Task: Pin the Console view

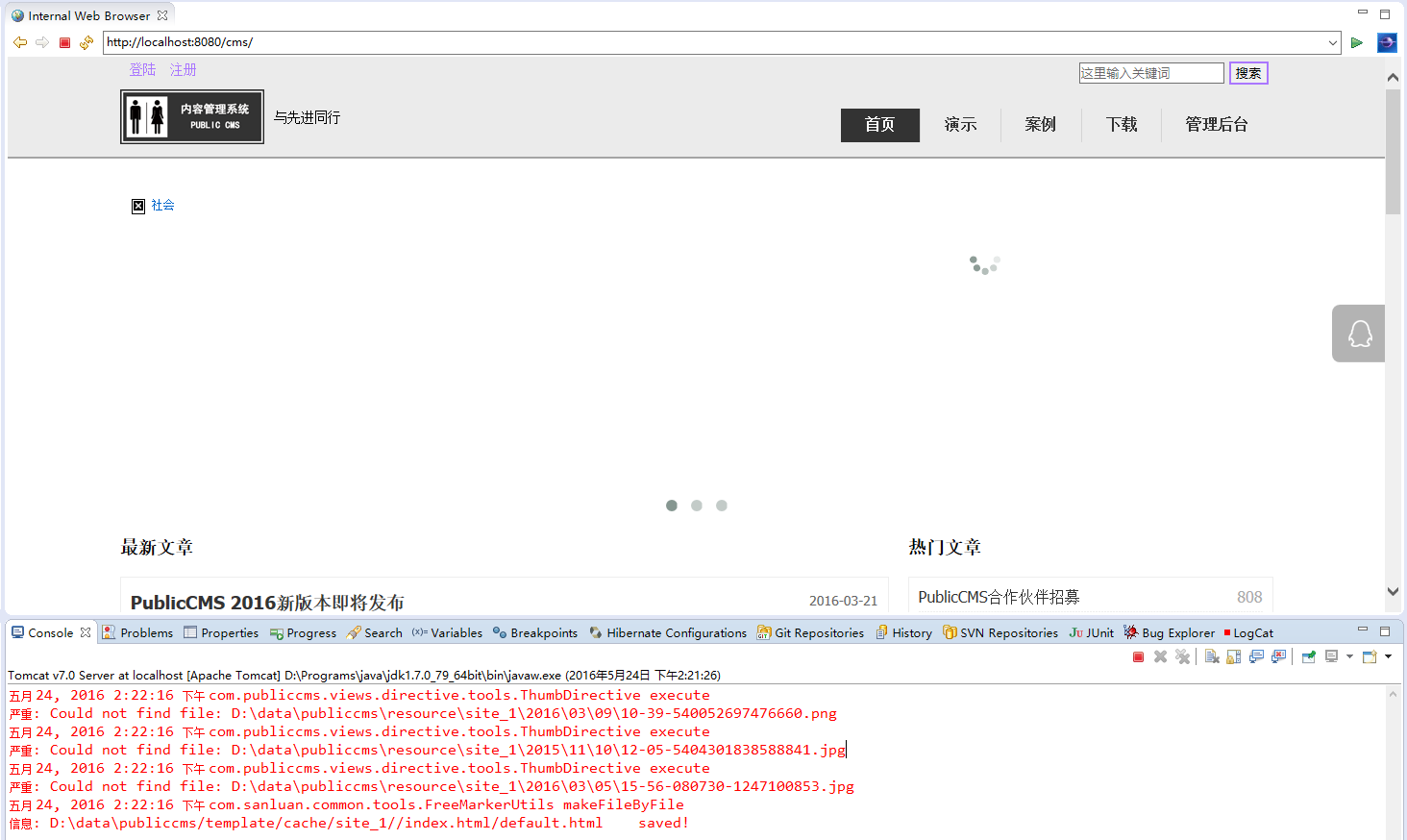Action: tap(1308, 656)
